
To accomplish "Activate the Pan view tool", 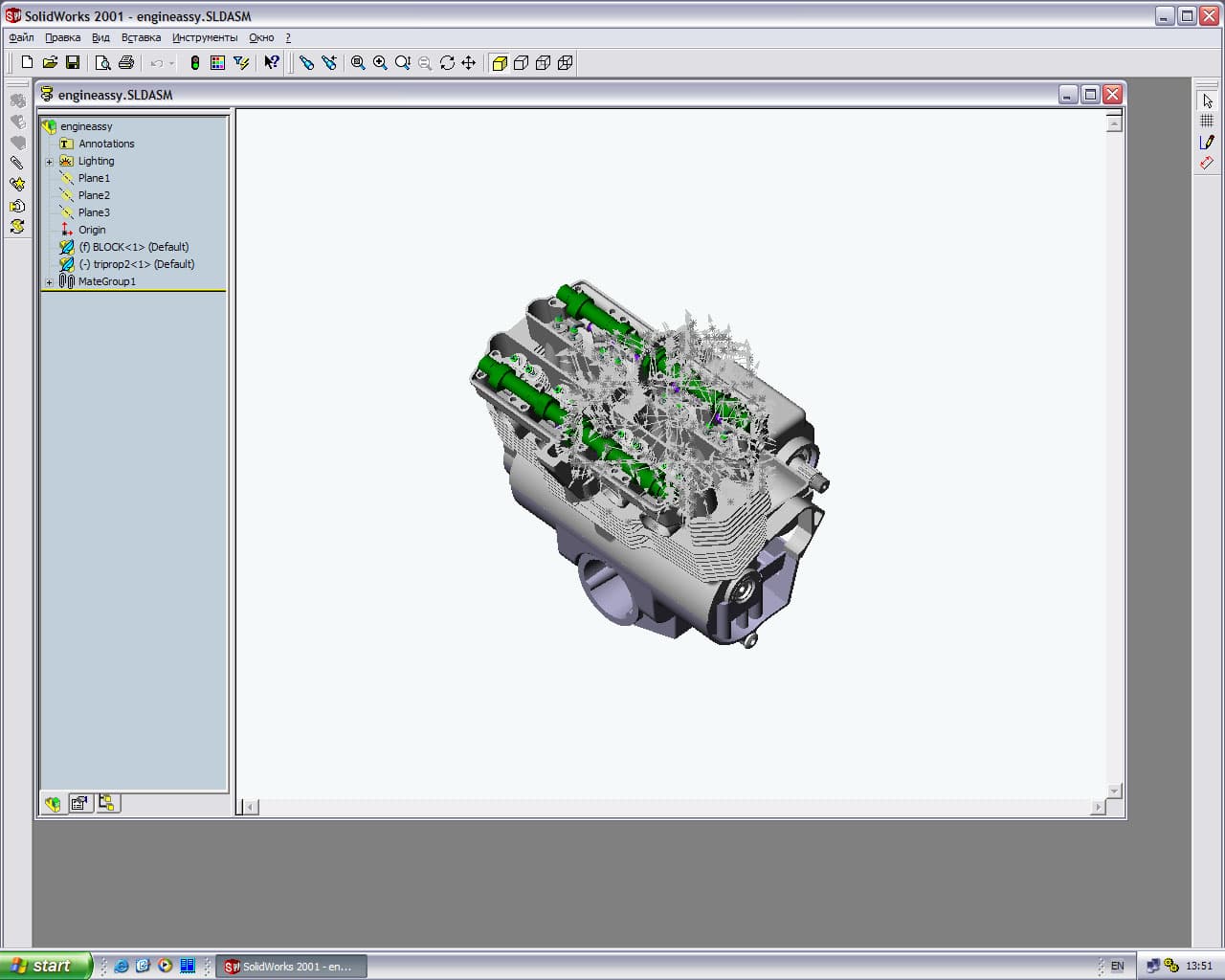I will (469, 63).
